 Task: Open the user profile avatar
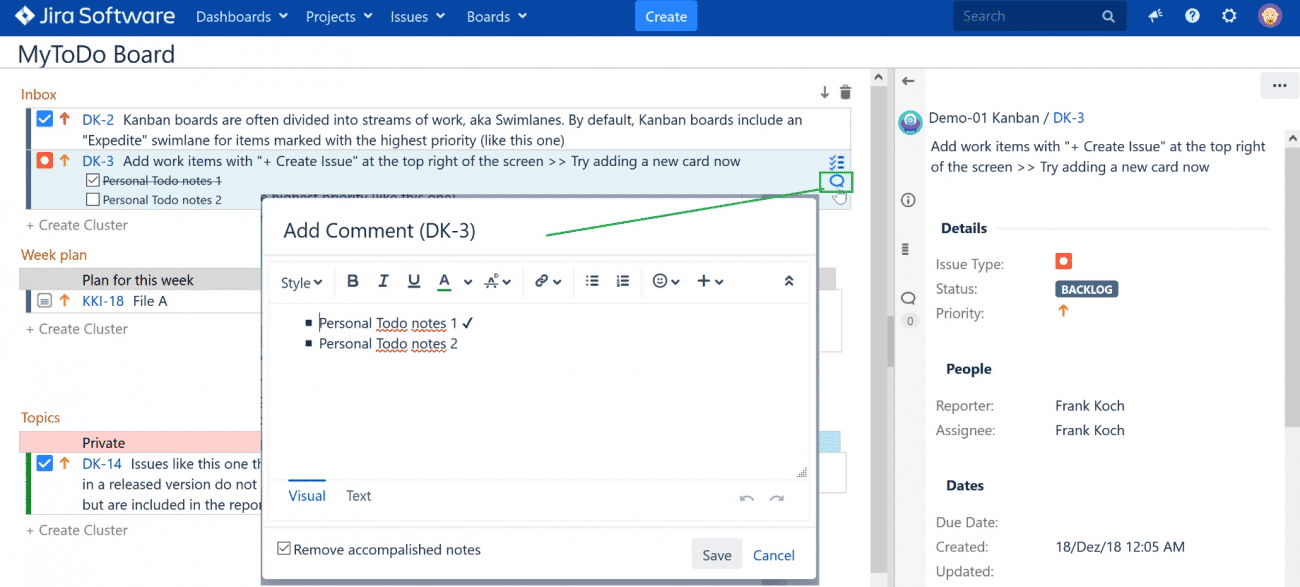pos(1270,16)
